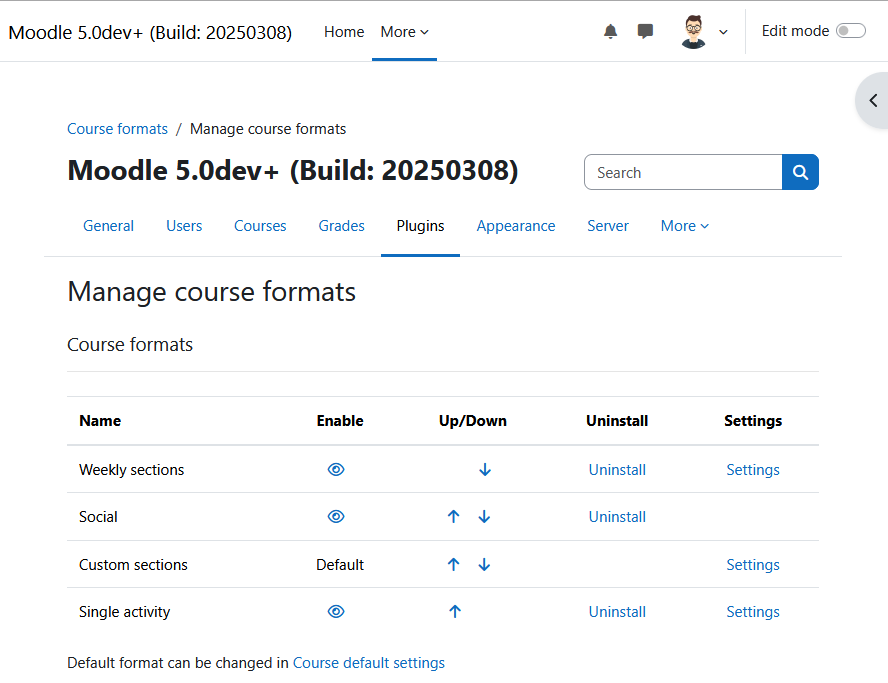Move Social format up with arrow
Viewport: 888px width, 683px height.
click(454, 516)
